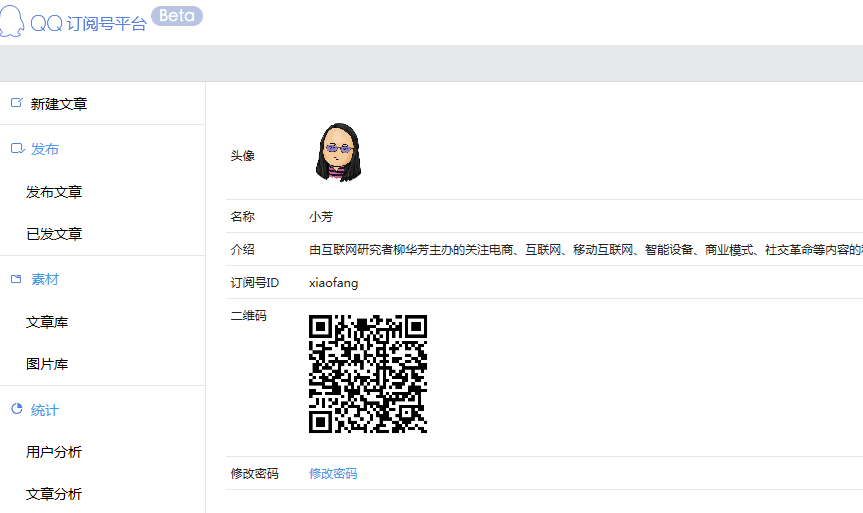The image size is (863, 513).
Task: Click the 素材 folder icon
Action: [17, 279]
